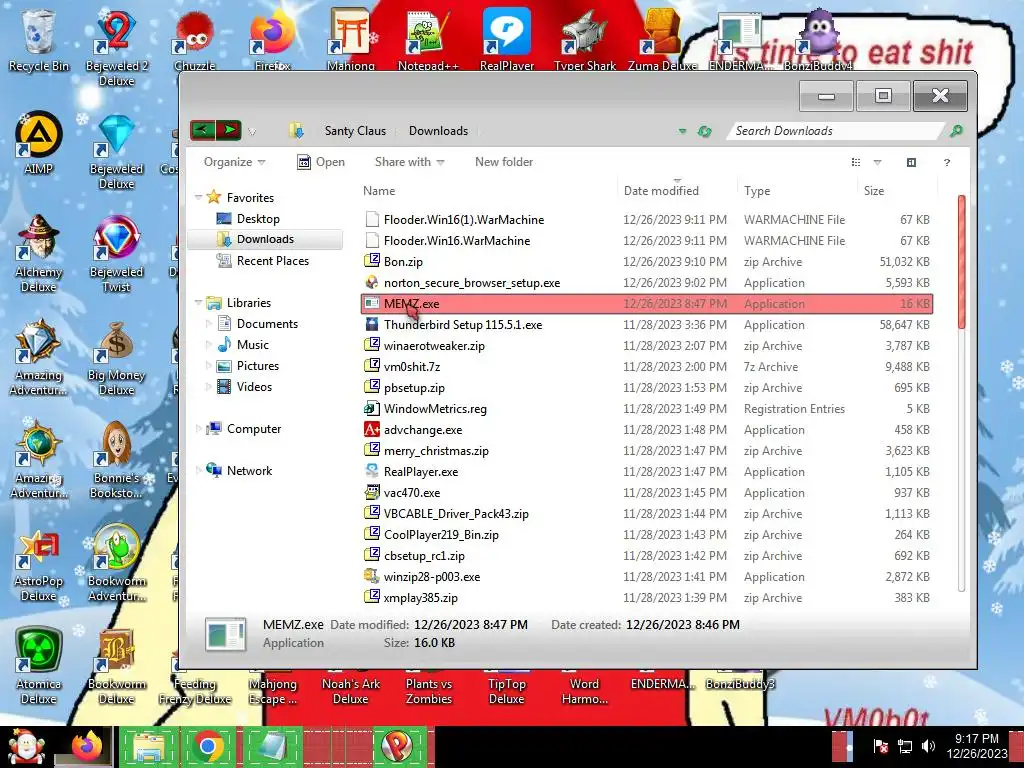Viewport: 1024px width, 768px height.
Task: Select Recent Places in Favorites
Action: [272, 261]
